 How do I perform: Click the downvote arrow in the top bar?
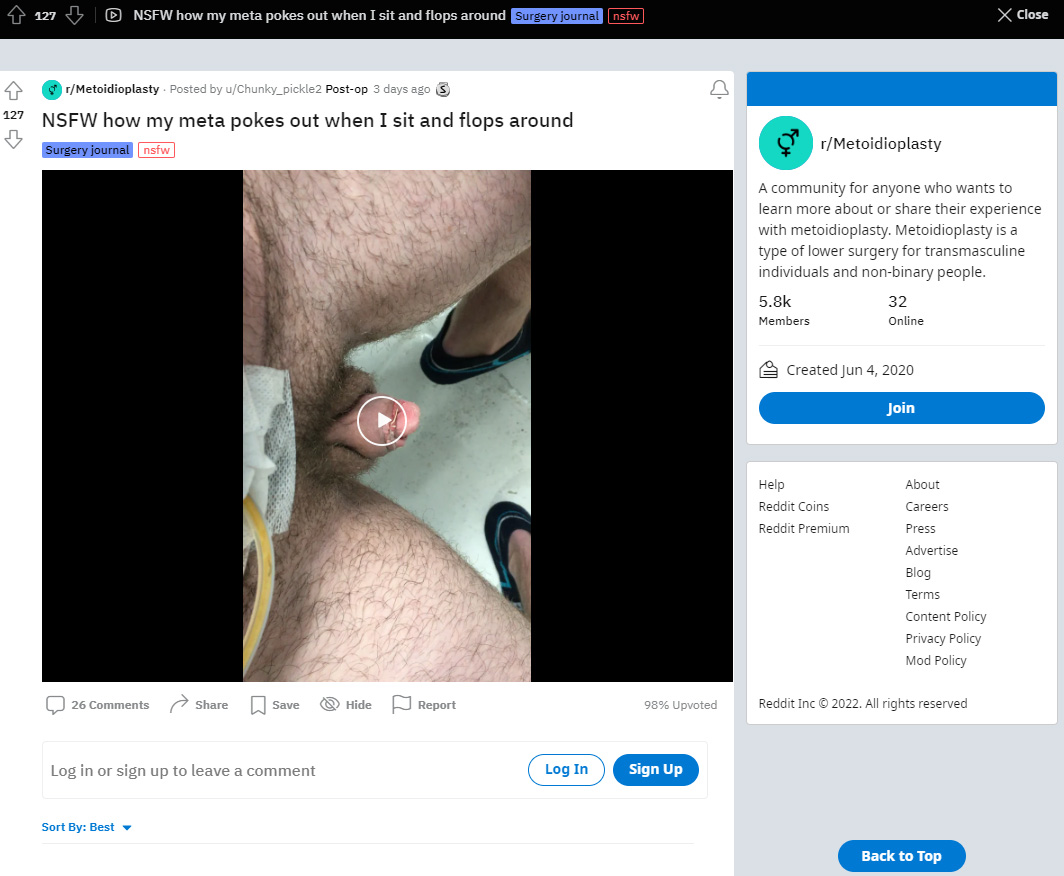(x=75, y=15)
